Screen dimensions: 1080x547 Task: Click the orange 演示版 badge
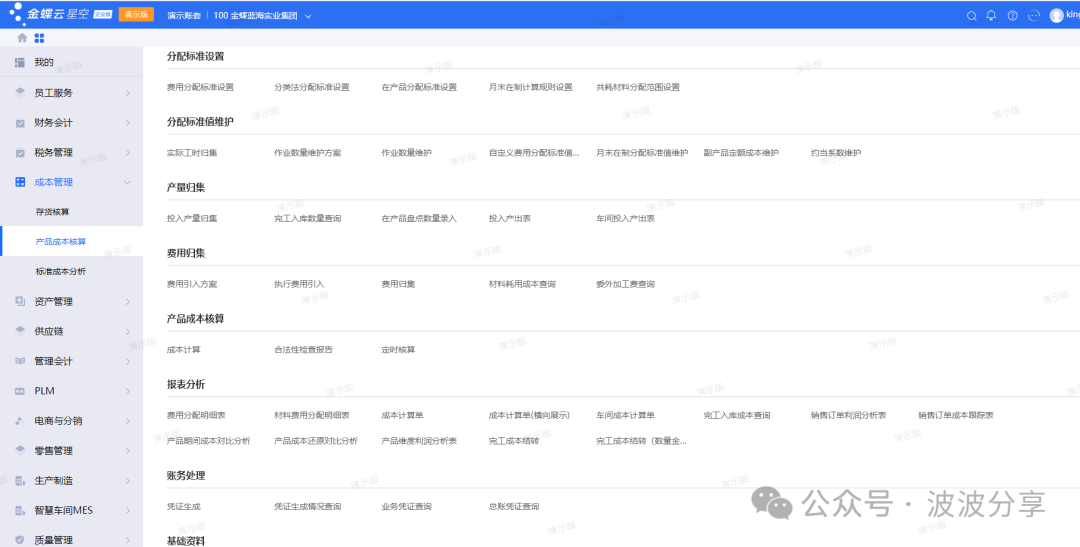click(x=136, y=15)
